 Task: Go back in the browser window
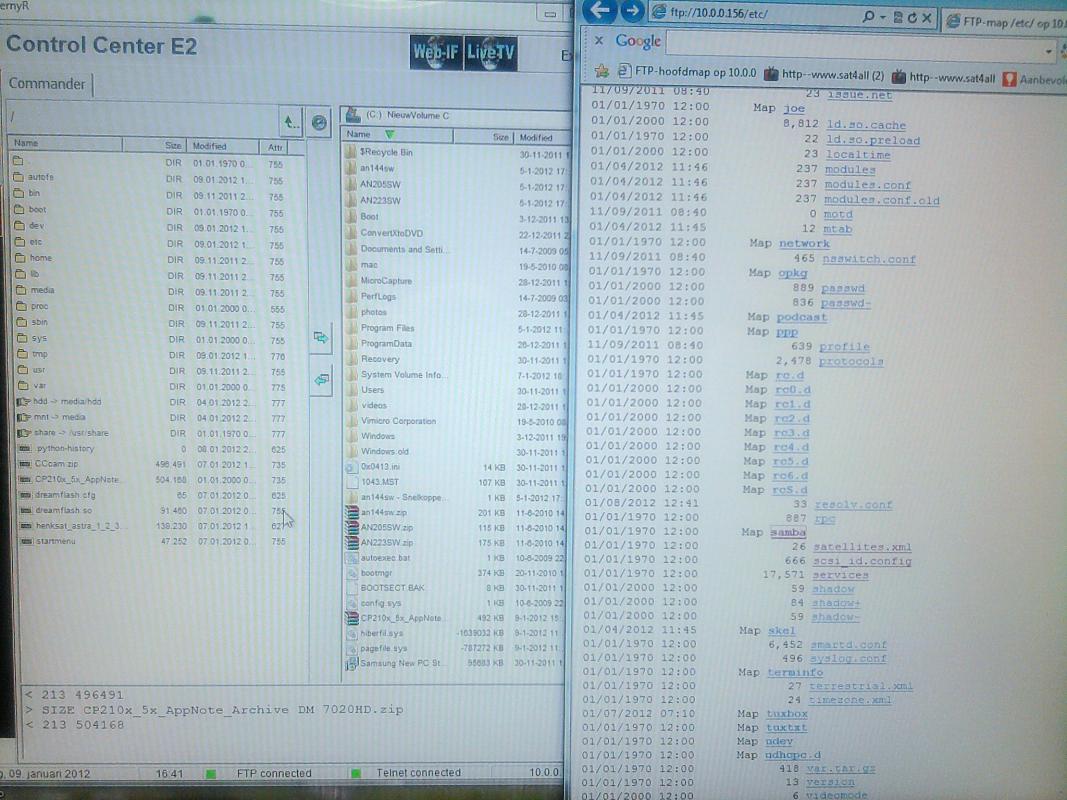coord(600,10)
